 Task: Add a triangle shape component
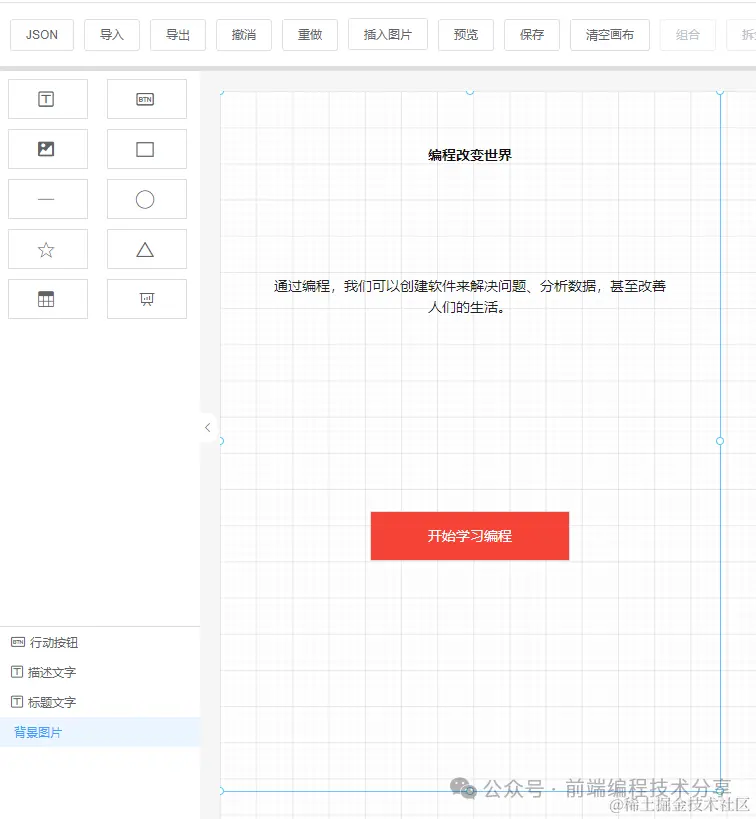(147, 249)
